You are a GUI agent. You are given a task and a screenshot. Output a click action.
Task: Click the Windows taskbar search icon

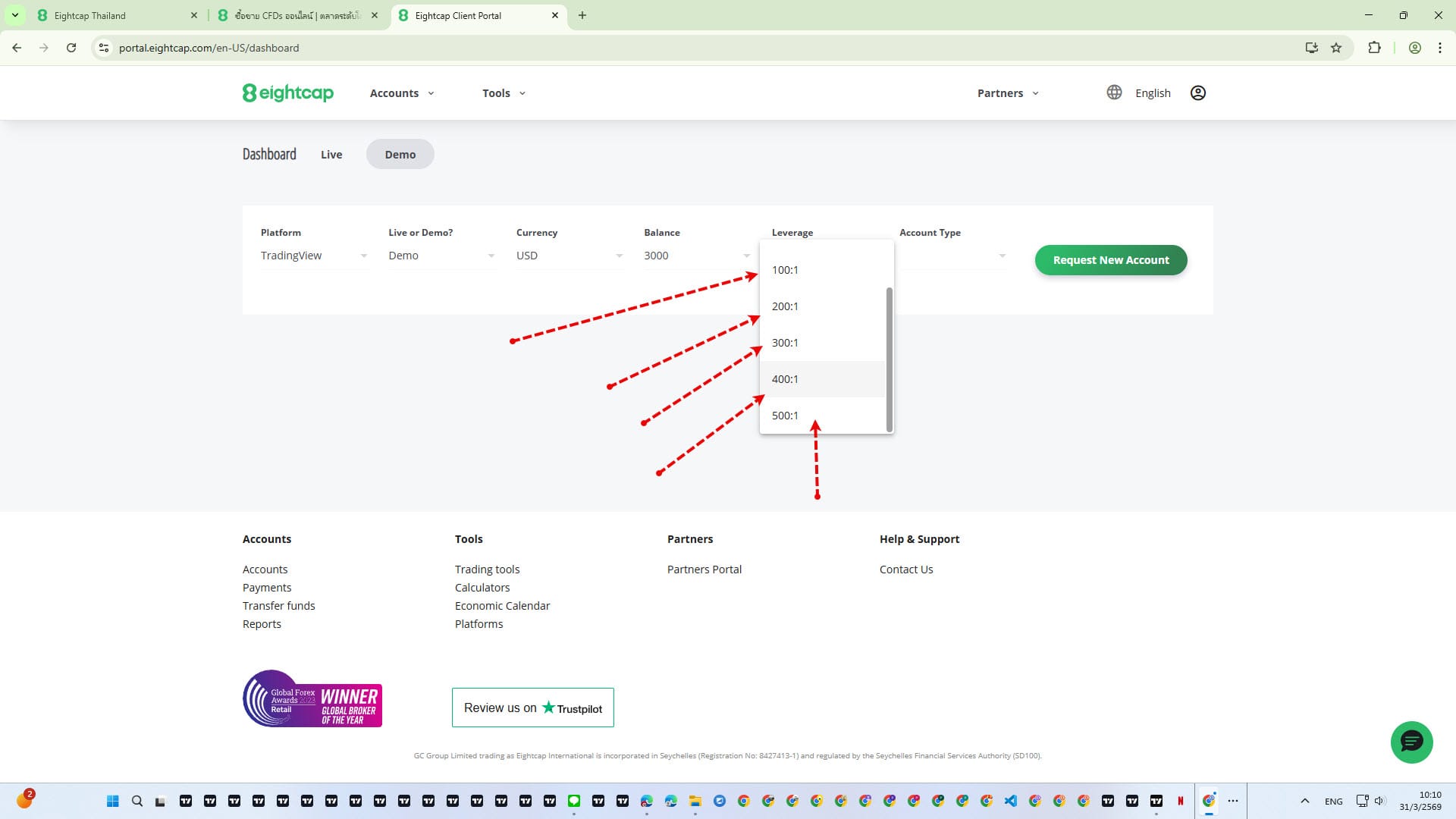[137, 801]
